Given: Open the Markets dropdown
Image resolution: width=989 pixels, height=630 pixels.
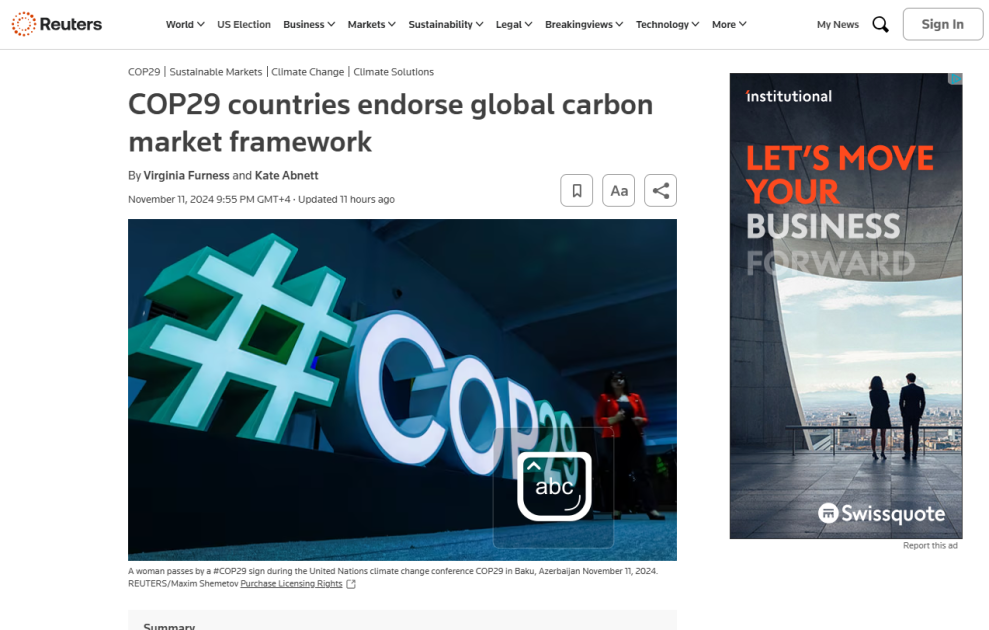Looking at the screenshot, I should tap(372, 25).
